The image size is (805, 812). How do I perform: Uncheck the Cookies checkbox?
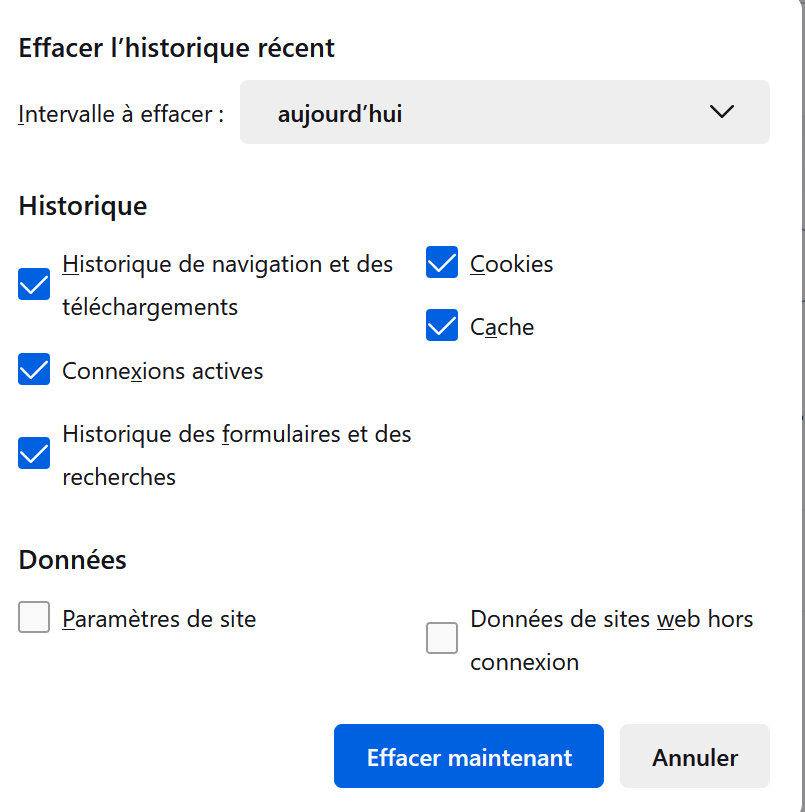pos(442,264)
